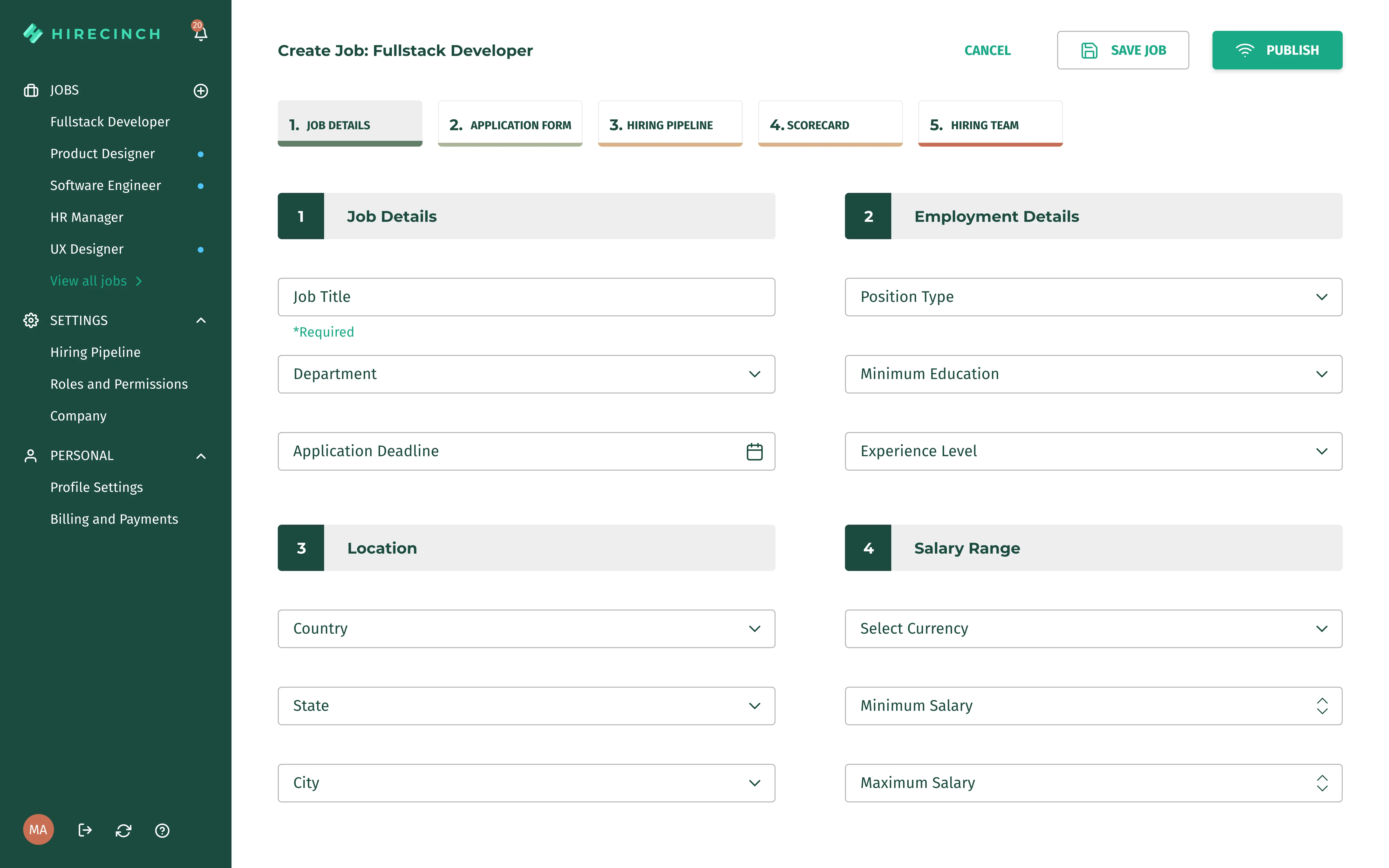This screenshot has width=1389, height=868.
Task: Open Roles and Permissions settings
Action: [x=119, y=384]
